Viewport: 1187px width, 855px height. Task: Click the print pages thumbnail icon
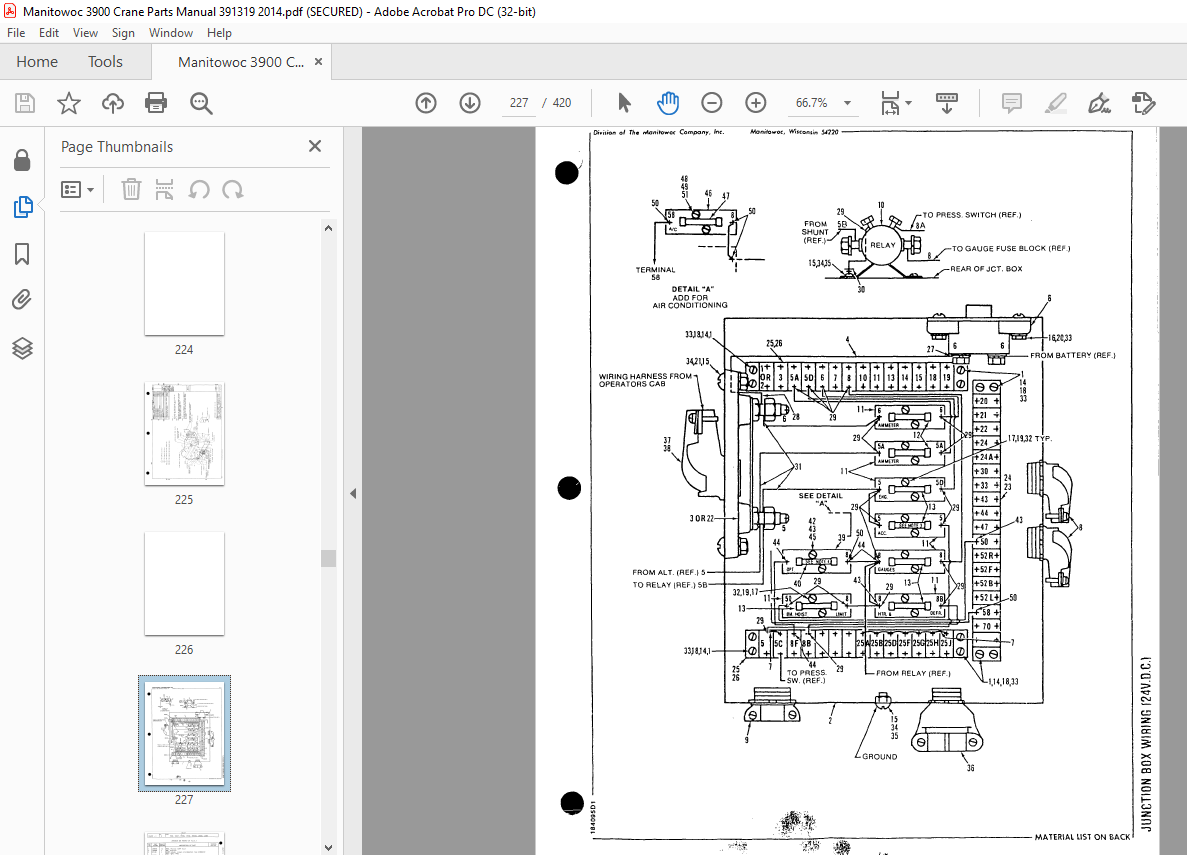coord(164,189)
